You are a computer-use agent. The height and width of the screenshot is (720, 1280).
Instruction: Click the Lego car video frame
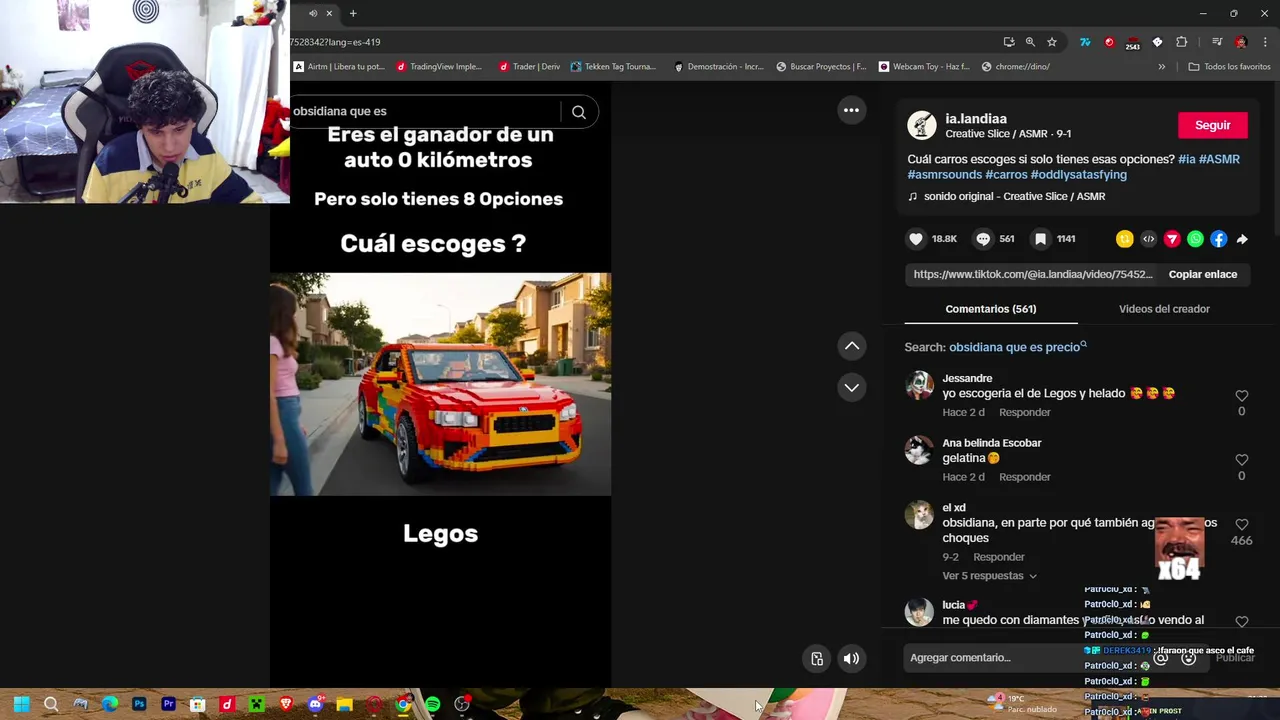[440, 384]
